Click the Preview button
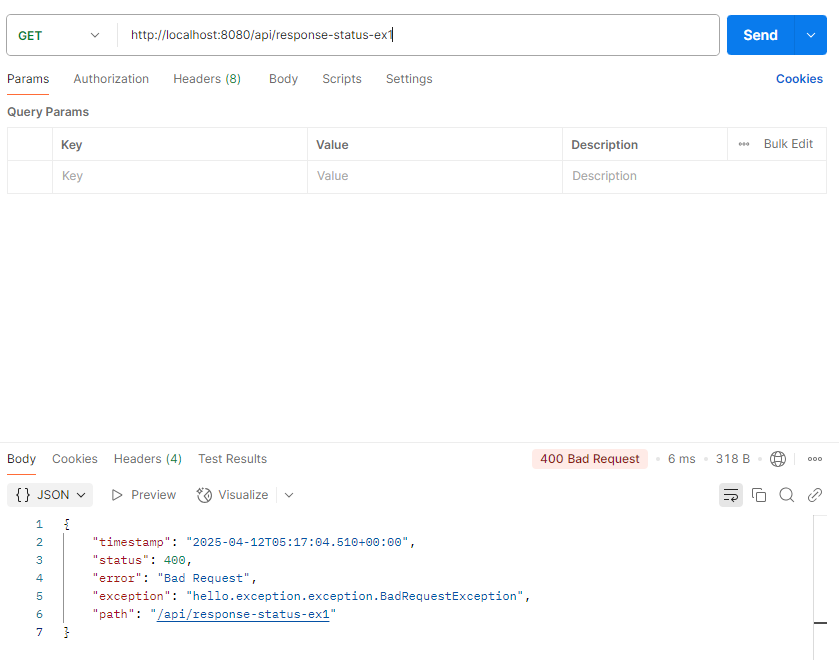Viewport: 839px width, 660px height. pyautogui.click(x=143, y=495)
